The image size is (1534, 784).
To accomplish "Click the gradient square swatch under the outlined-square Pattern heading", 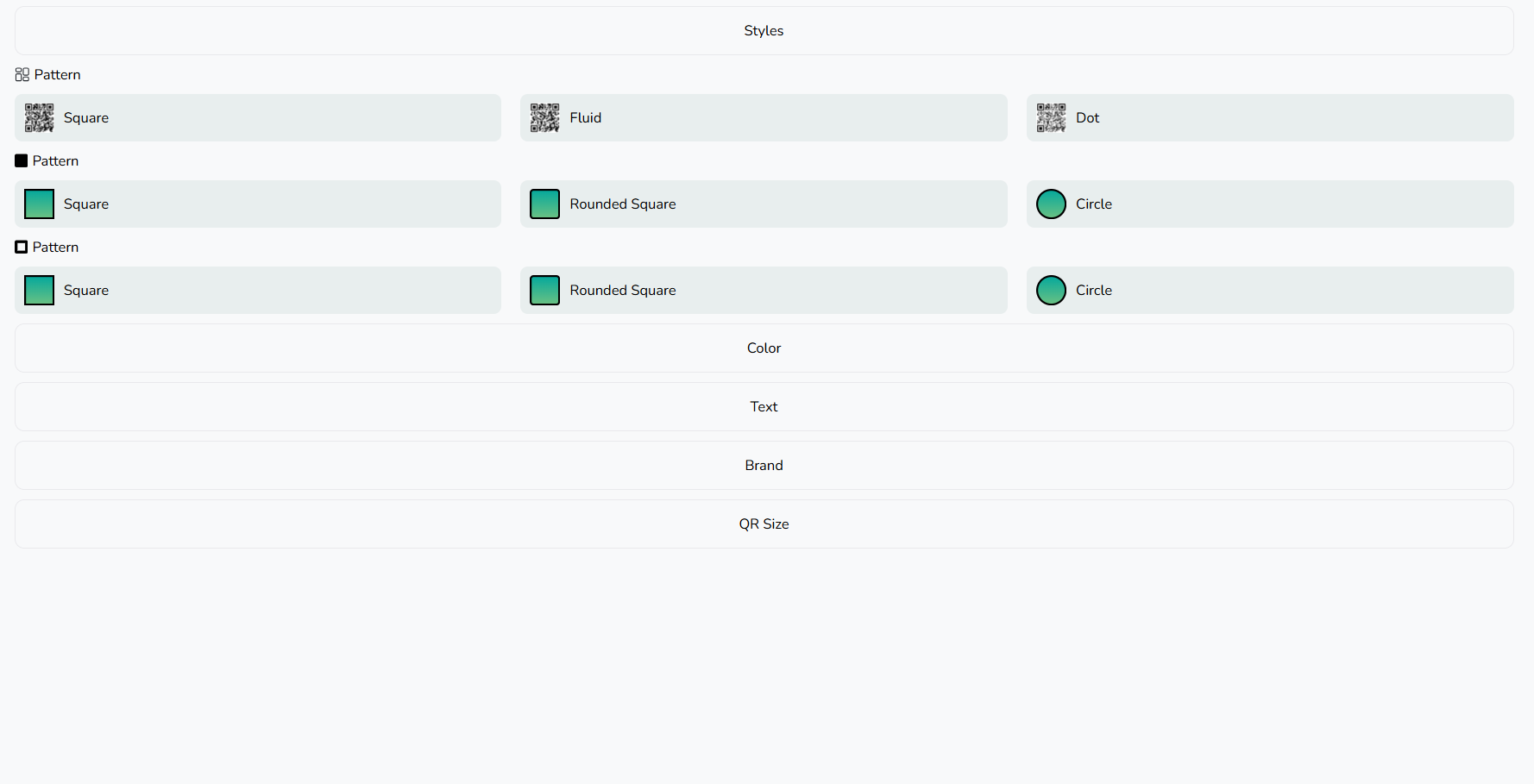I will coord(39,291).
